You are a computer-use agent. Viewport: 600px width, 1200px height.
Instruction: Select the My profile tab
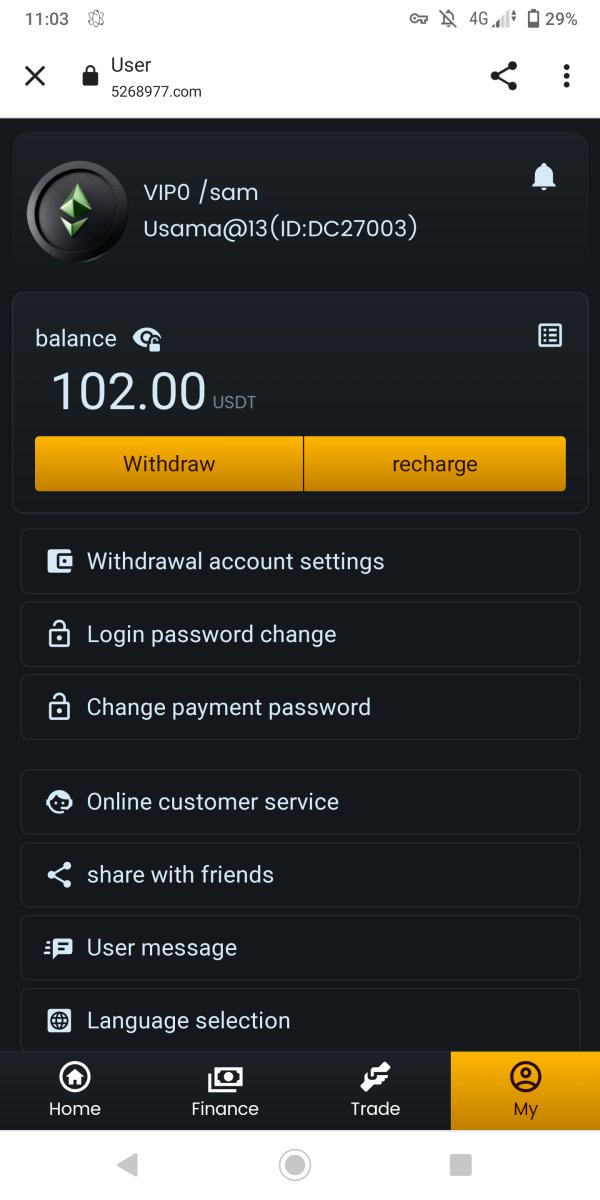(x=525, y=1090)
